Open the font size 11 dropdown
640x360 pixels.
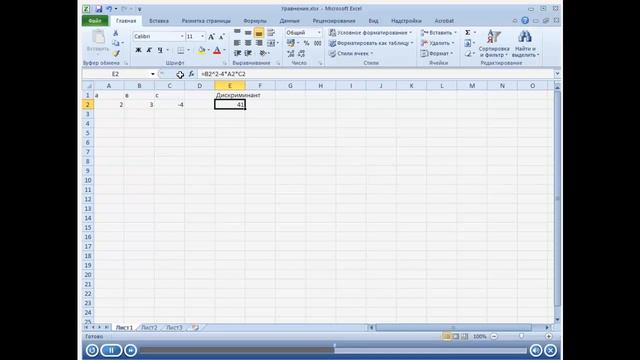tap(202, 37)
